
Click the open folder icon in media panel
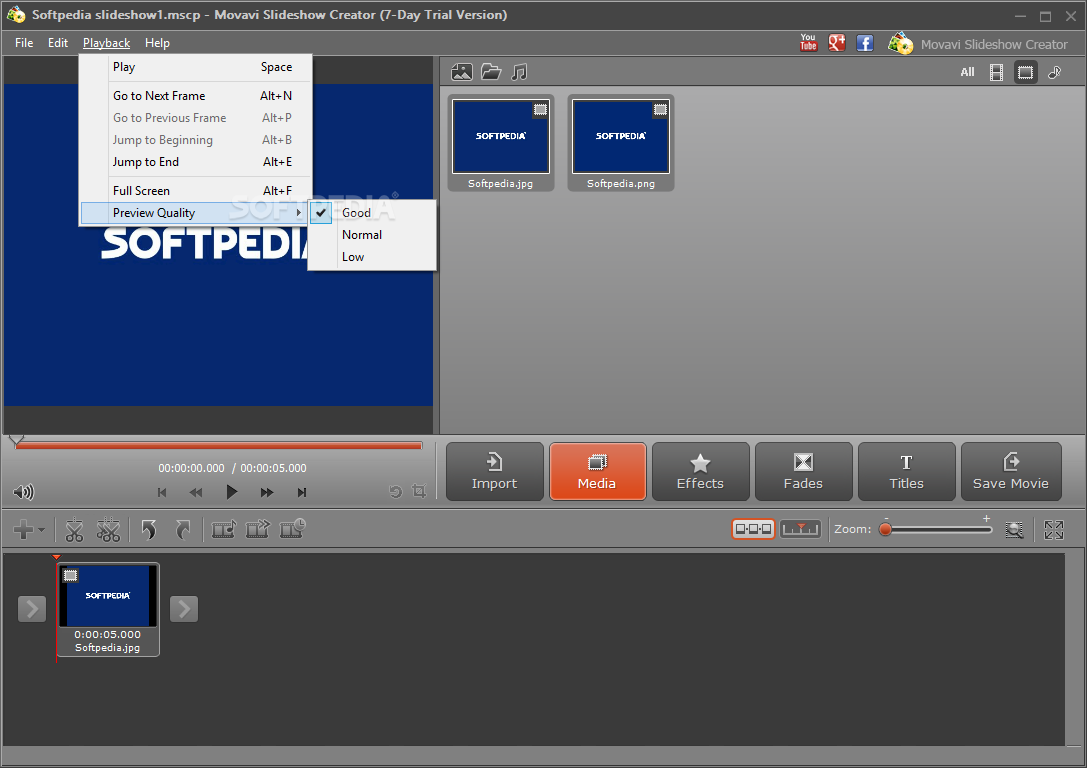click(491, 72)
